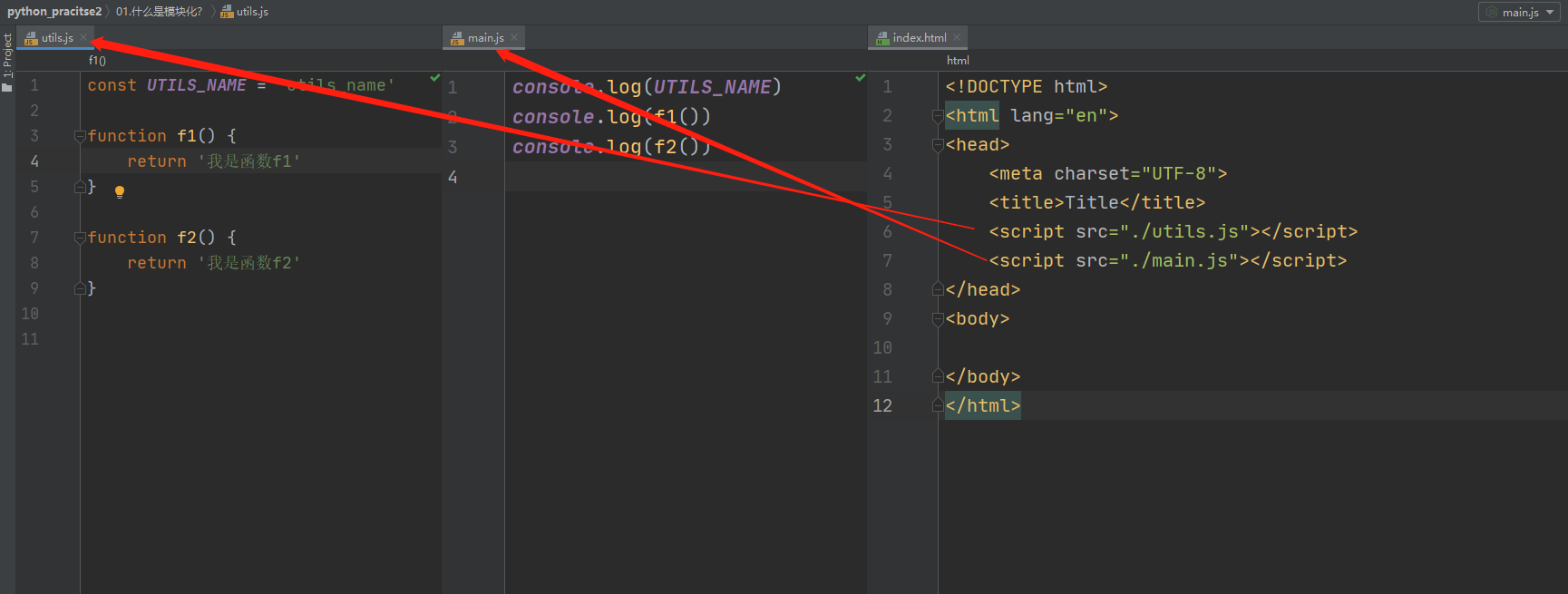Screen dimensions: 1568x594
Task: Click fold marker beside </head>
Action: point(938,290)
